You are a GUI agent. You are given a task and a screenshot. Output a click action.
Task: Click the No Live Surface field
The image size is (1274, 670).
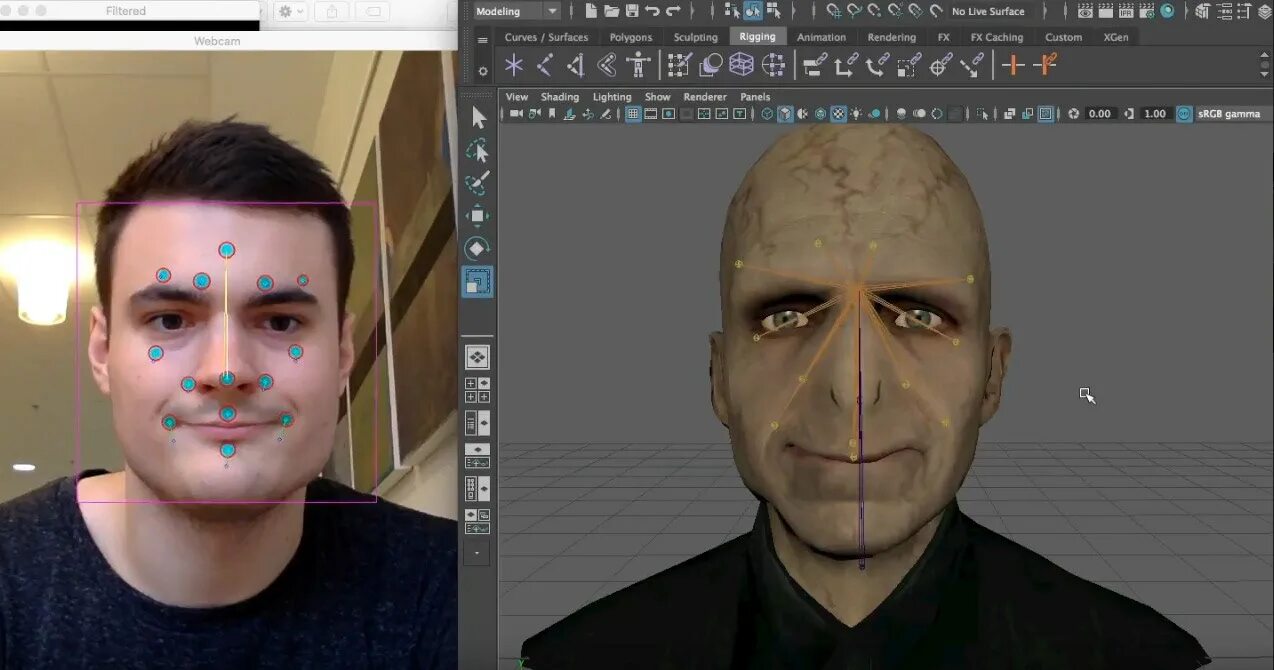988,11
